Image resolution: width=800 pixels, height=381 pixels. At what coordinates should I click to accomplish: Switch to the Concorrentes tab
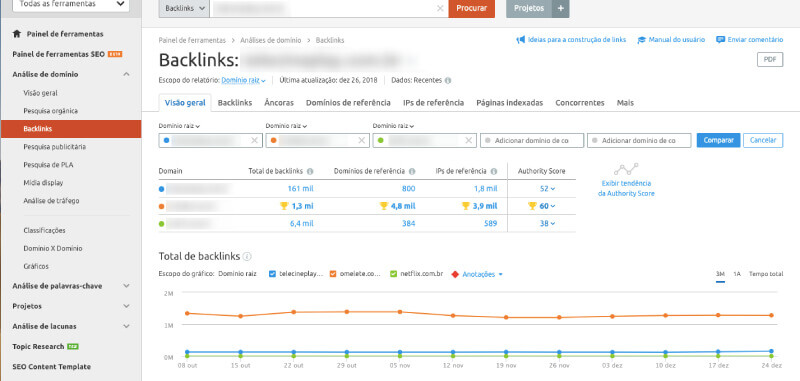click(x=580, y=103)
